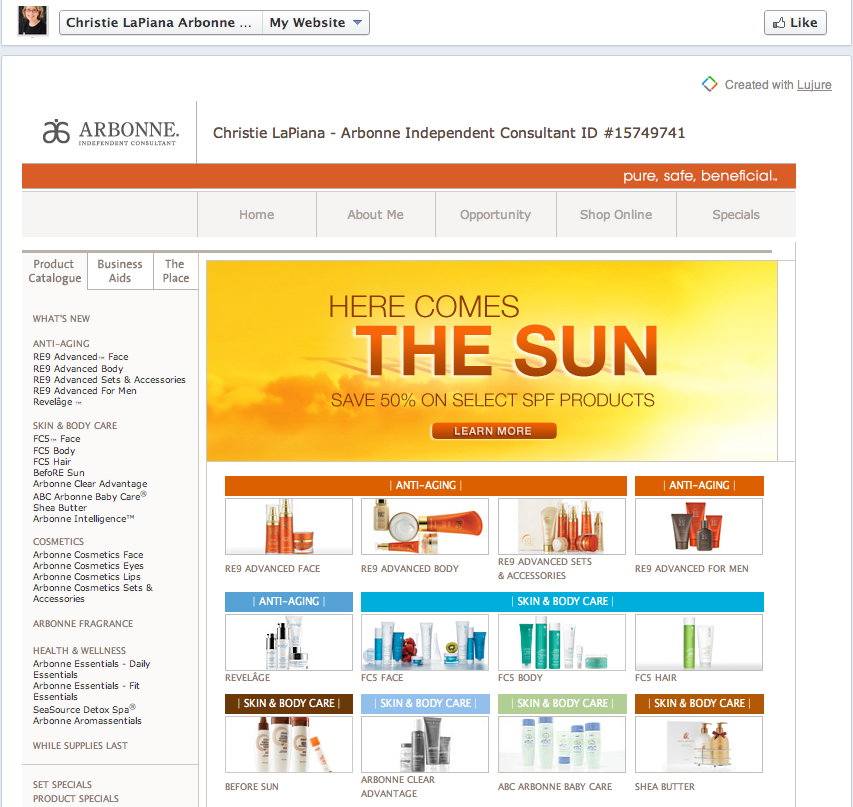The image size is (853, 807).
Task: Open BefoRE Sun sidebar link
Action: coord(59,473)
